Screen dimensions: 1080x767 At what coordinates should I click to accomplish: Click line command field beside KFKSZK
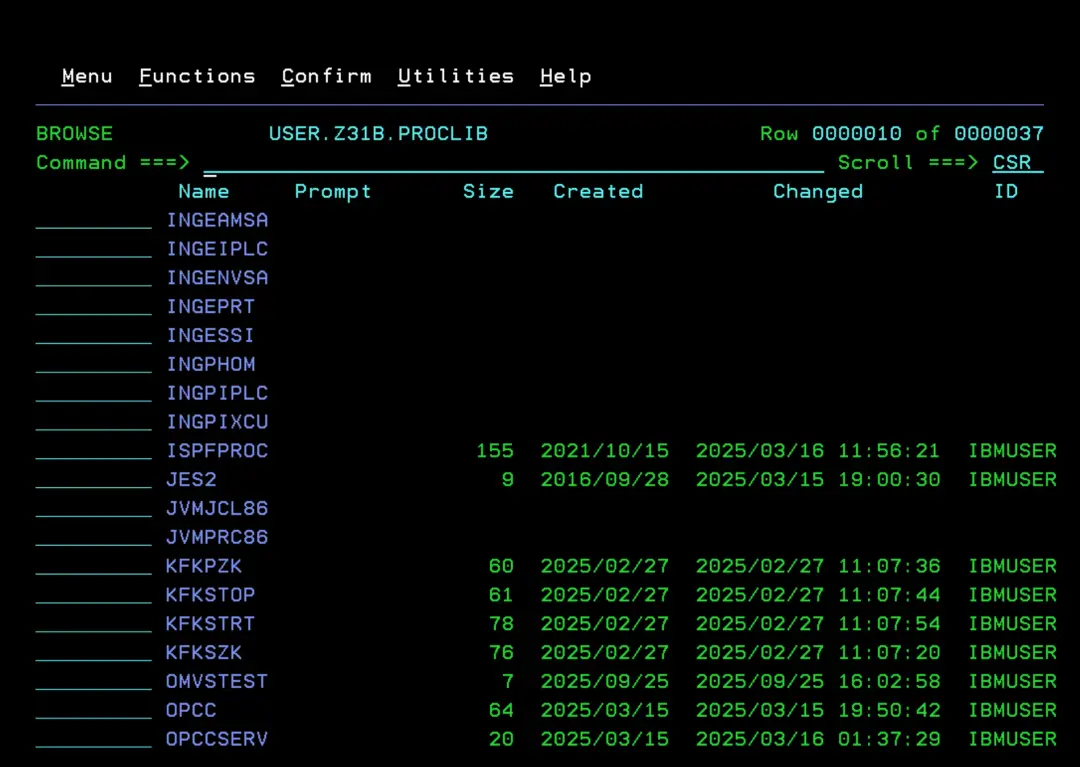[x=94, y=653]
